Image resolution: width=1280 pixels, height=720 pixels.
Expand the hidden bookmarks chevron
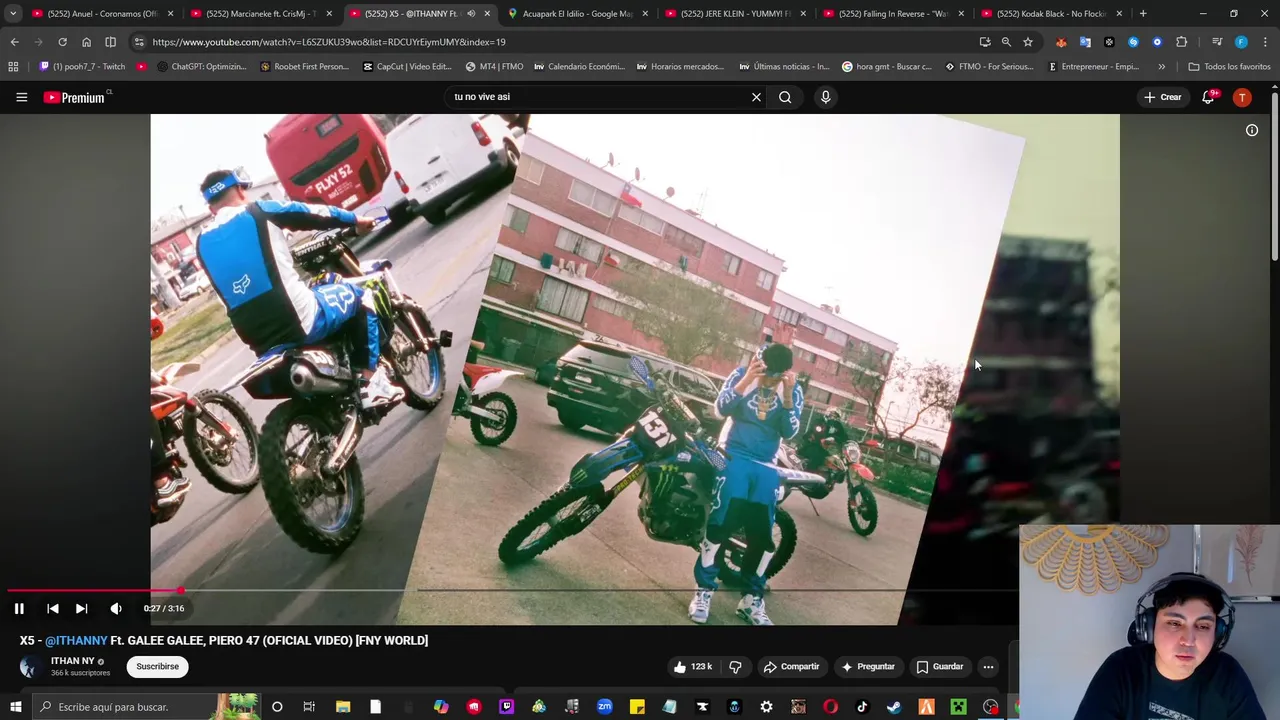1161,67
